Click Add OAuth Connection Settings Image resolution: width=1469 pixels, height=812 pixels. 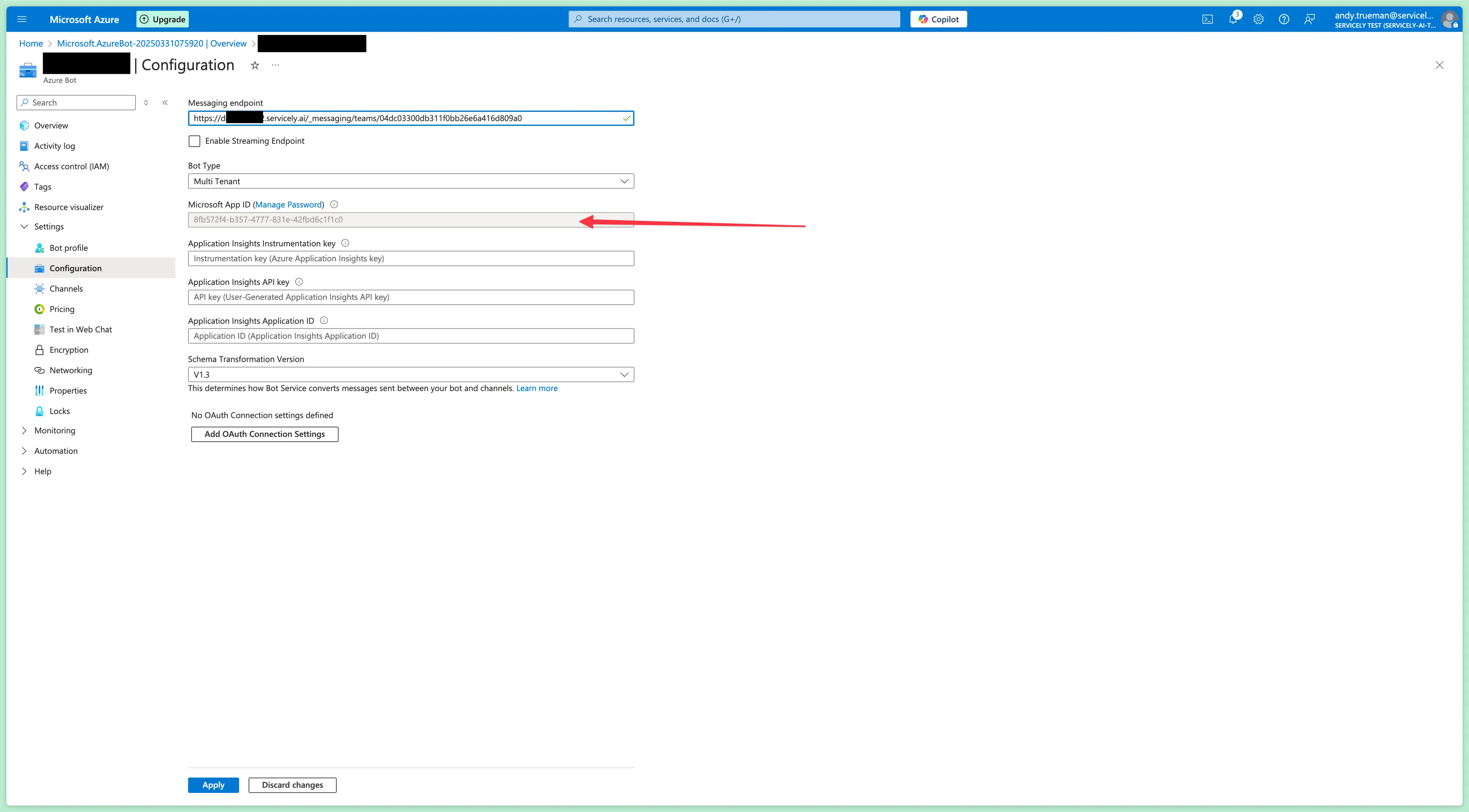point(265,435)
